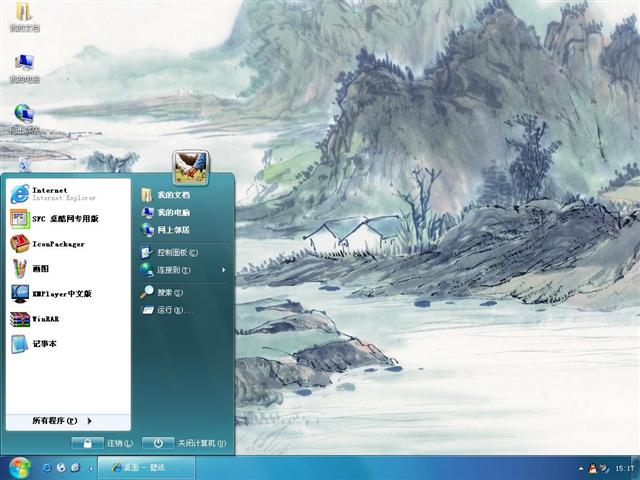The height and width of the screenshot is (480, 640).
Task: Click the 关闭计算机(U) power button
Action: 158,443
